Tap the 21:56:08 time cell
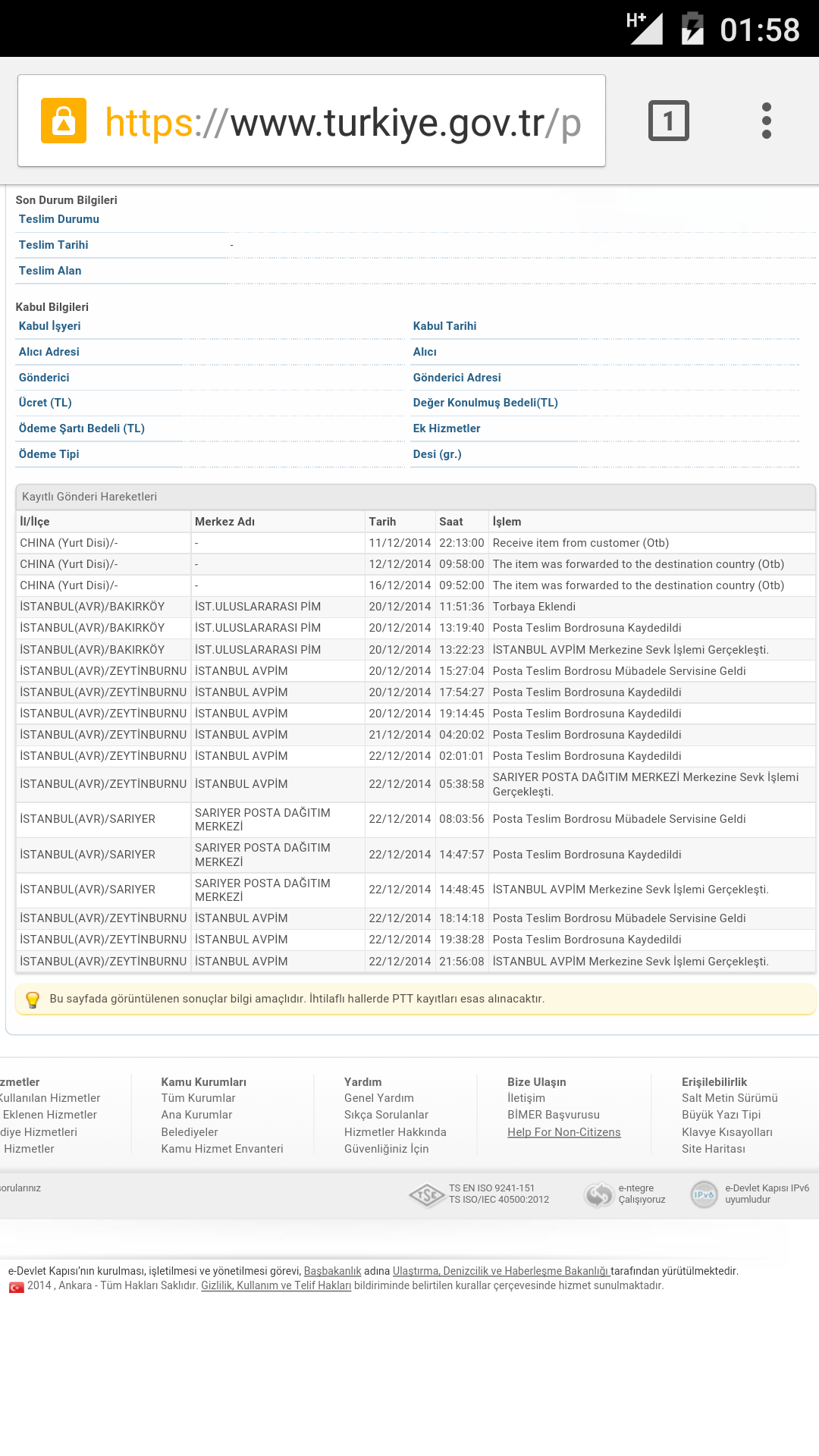The width and height of the screenshot is (819, 1456). click(462, 962)
